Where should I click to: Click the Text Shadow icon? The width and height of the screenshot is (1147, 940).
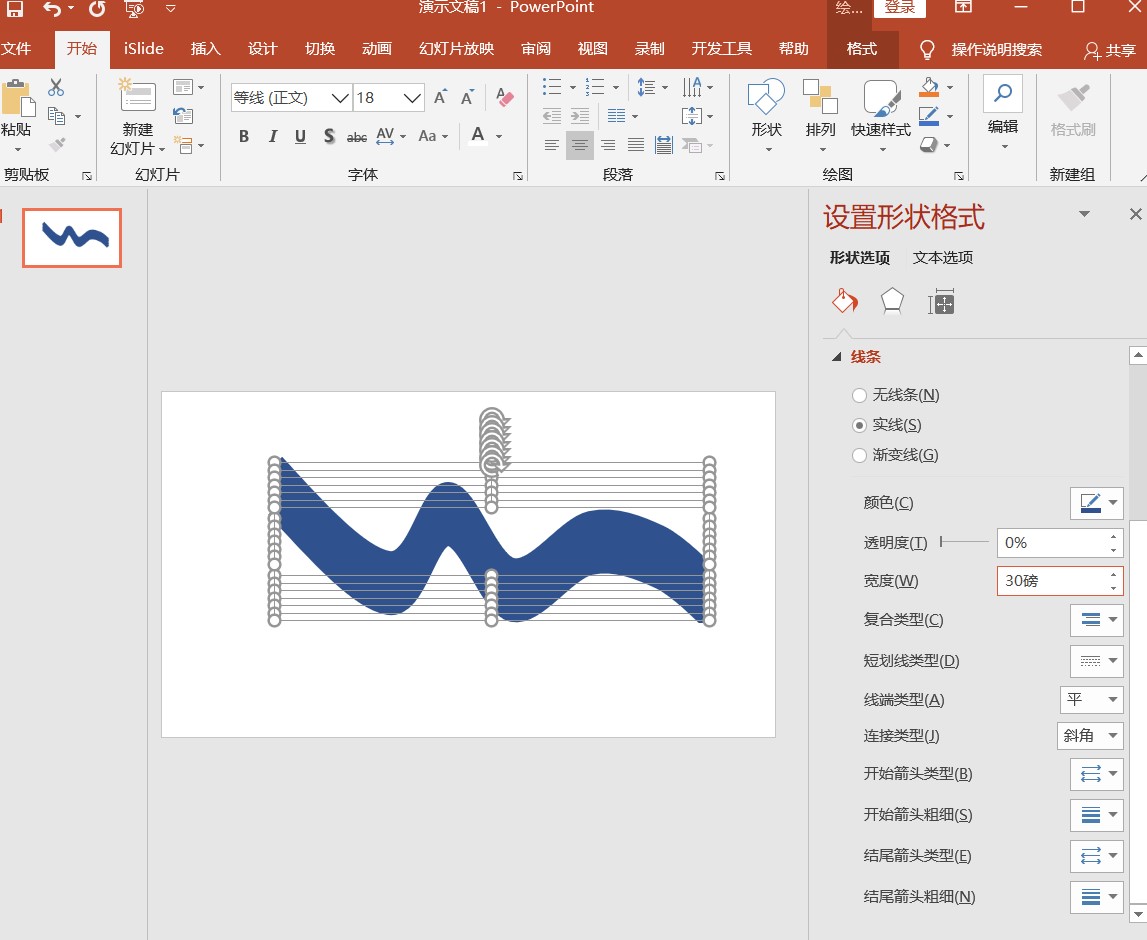328,137
